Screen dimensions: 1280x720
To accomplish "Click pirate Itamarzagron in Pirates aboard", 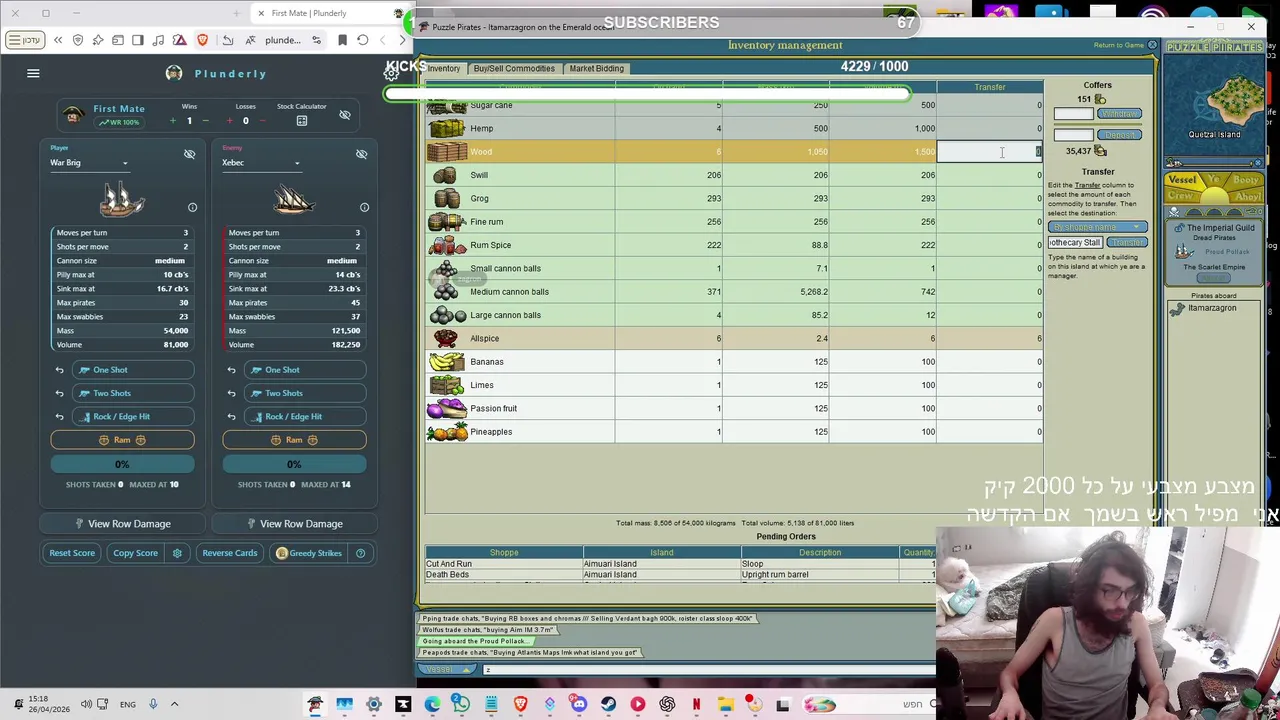I will [1212, 308].
